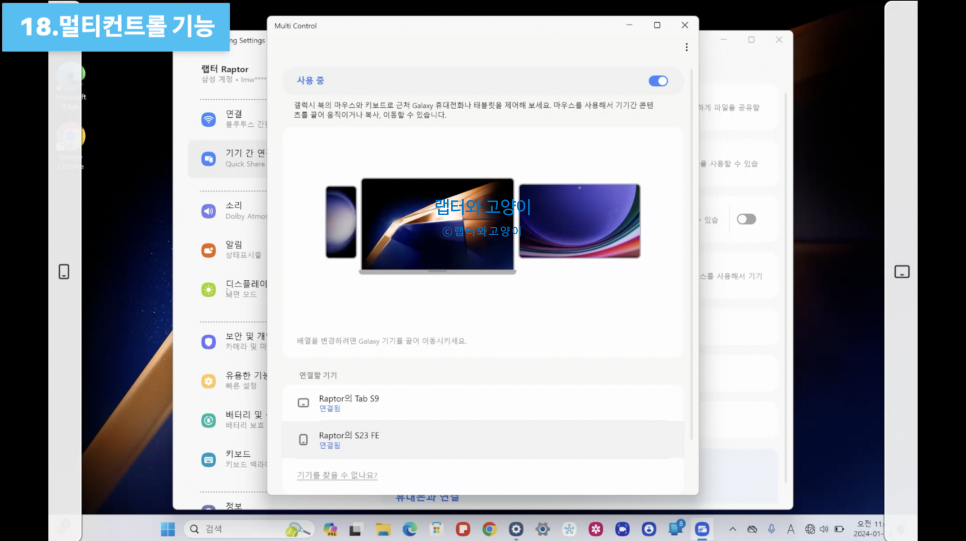The width and height of the screenshot is (966, 541).
Task: Select the Raptor의 Tab S9 device row
Action: (483, 403)
